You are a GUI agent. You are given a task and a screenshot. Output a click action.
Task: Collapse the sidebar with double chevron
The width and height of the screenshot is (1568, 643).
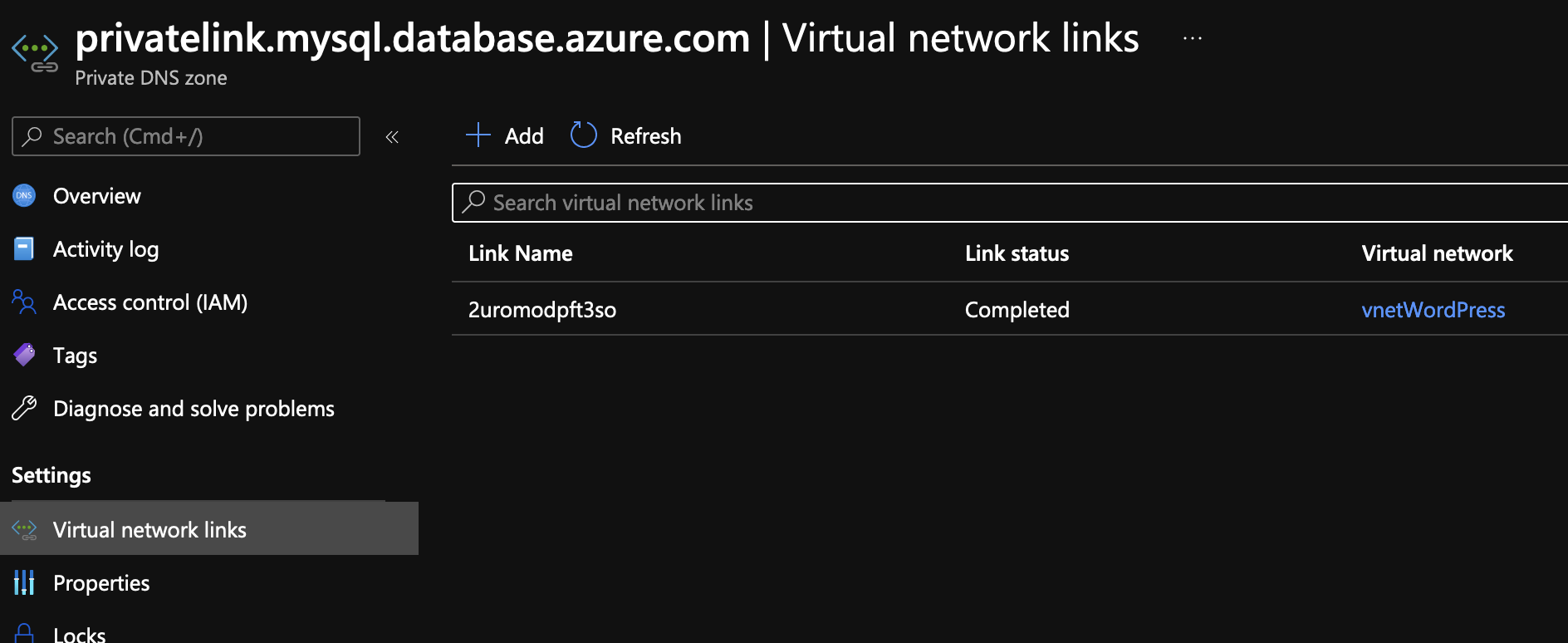coord(392,137)
